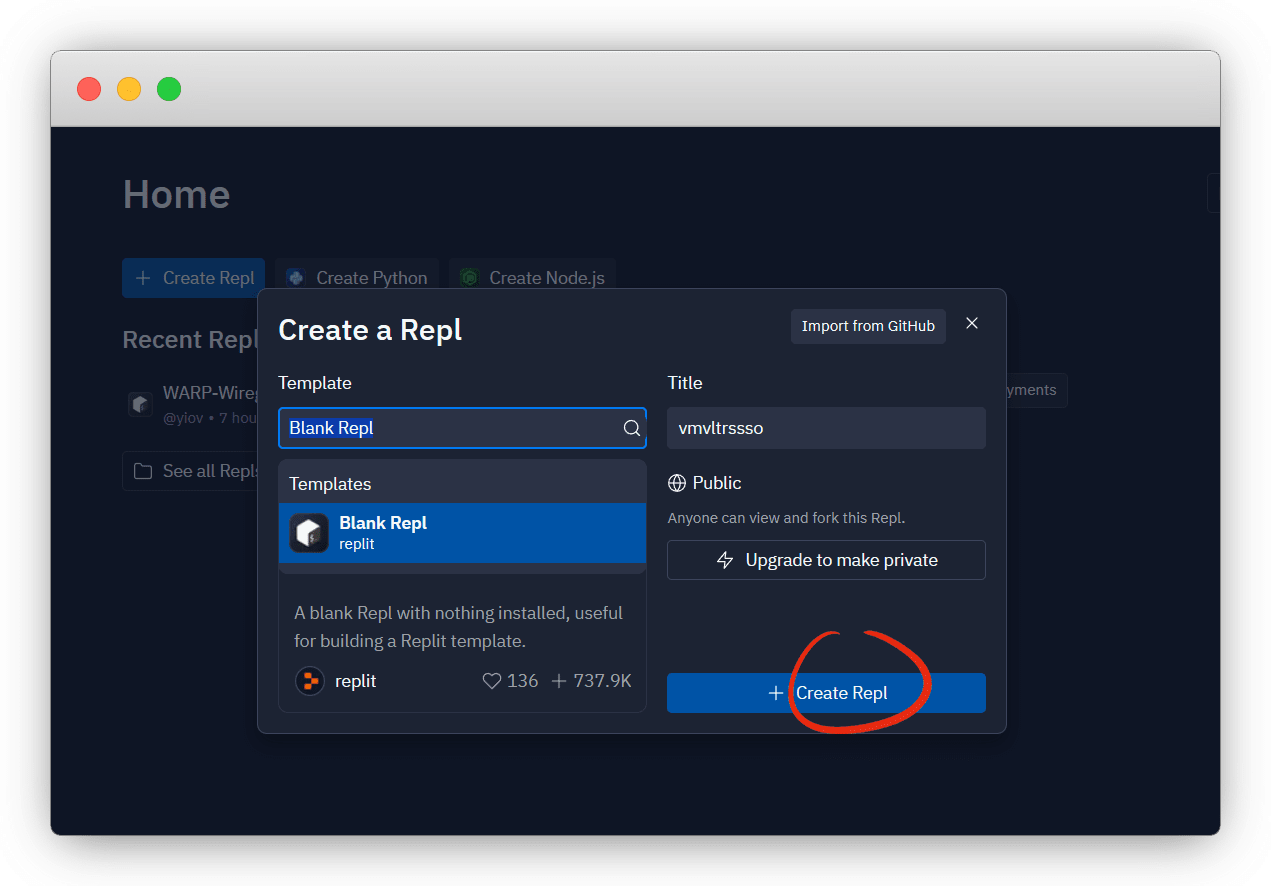
Task: Click the Home page Create Repl button
Action: click(x=194, y=278)
